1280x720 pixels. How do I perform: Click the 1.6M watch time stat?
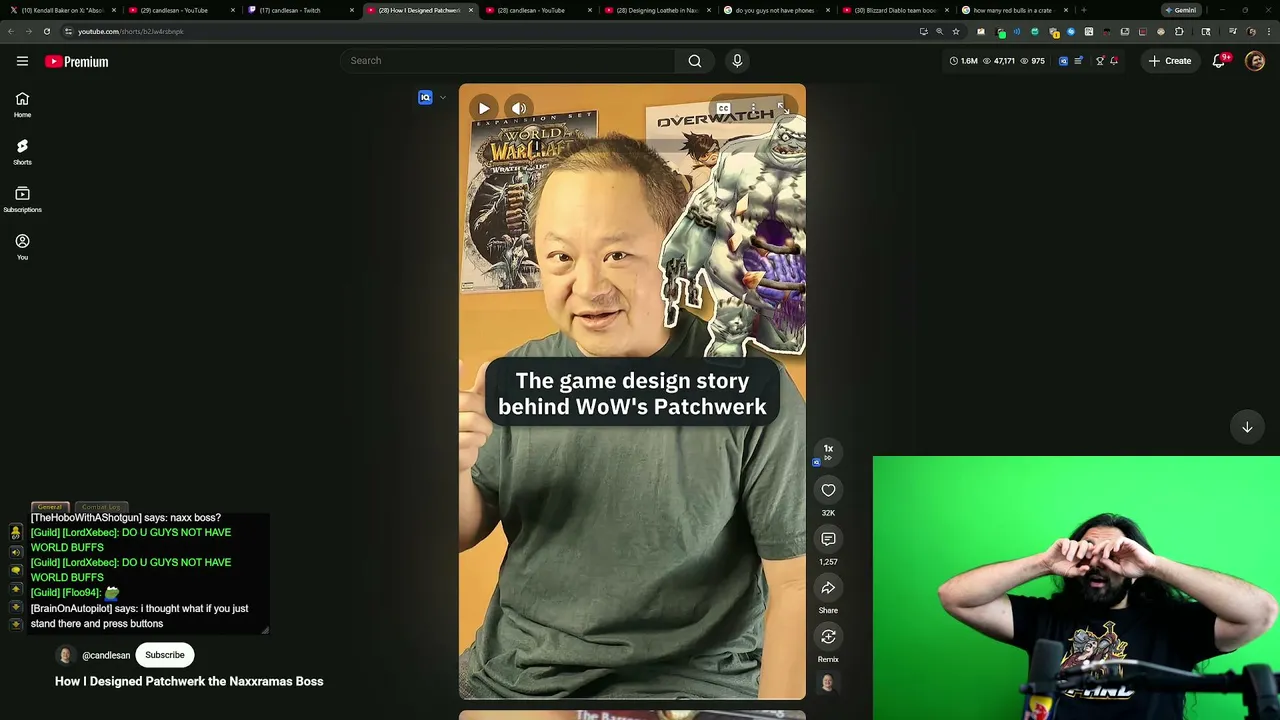coord(964,61)
